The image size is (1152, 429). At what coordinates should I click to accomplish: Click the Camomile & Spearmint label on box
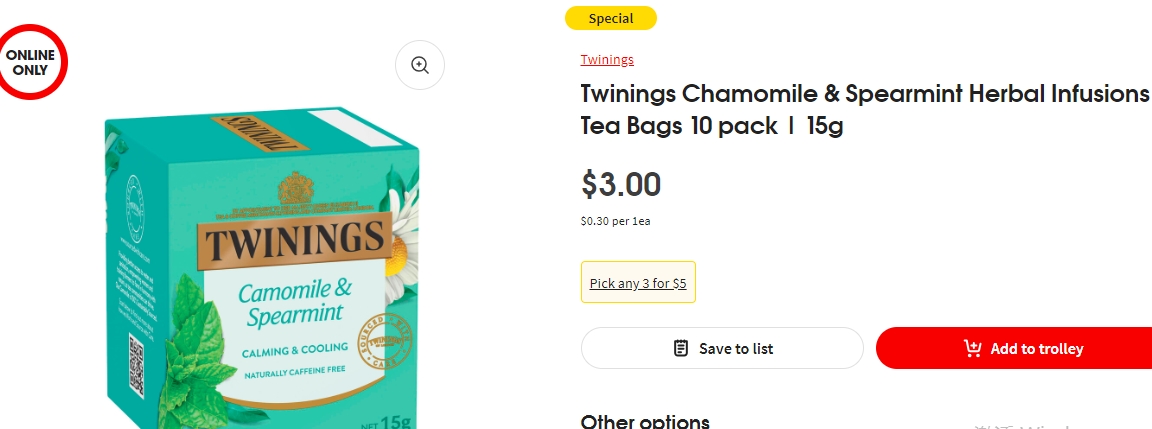tap(294, 302)
